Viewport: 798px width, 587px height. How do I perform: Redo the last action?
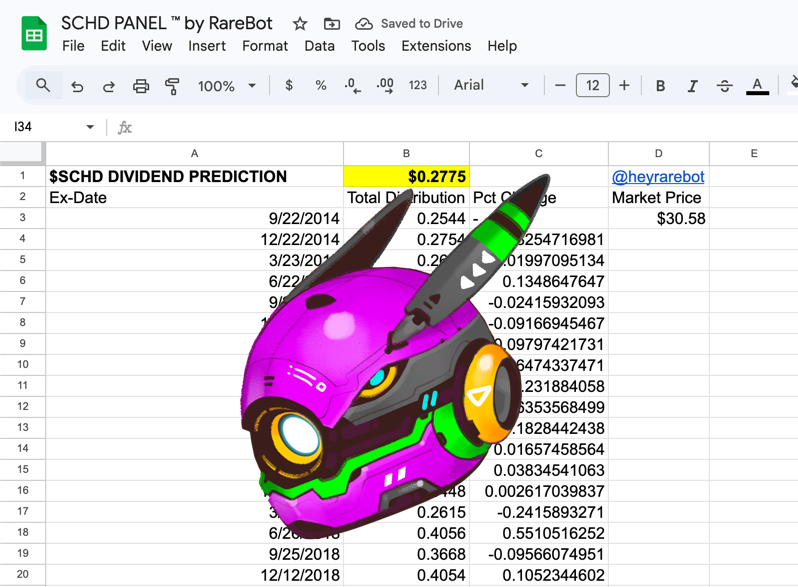coord(108,86)
